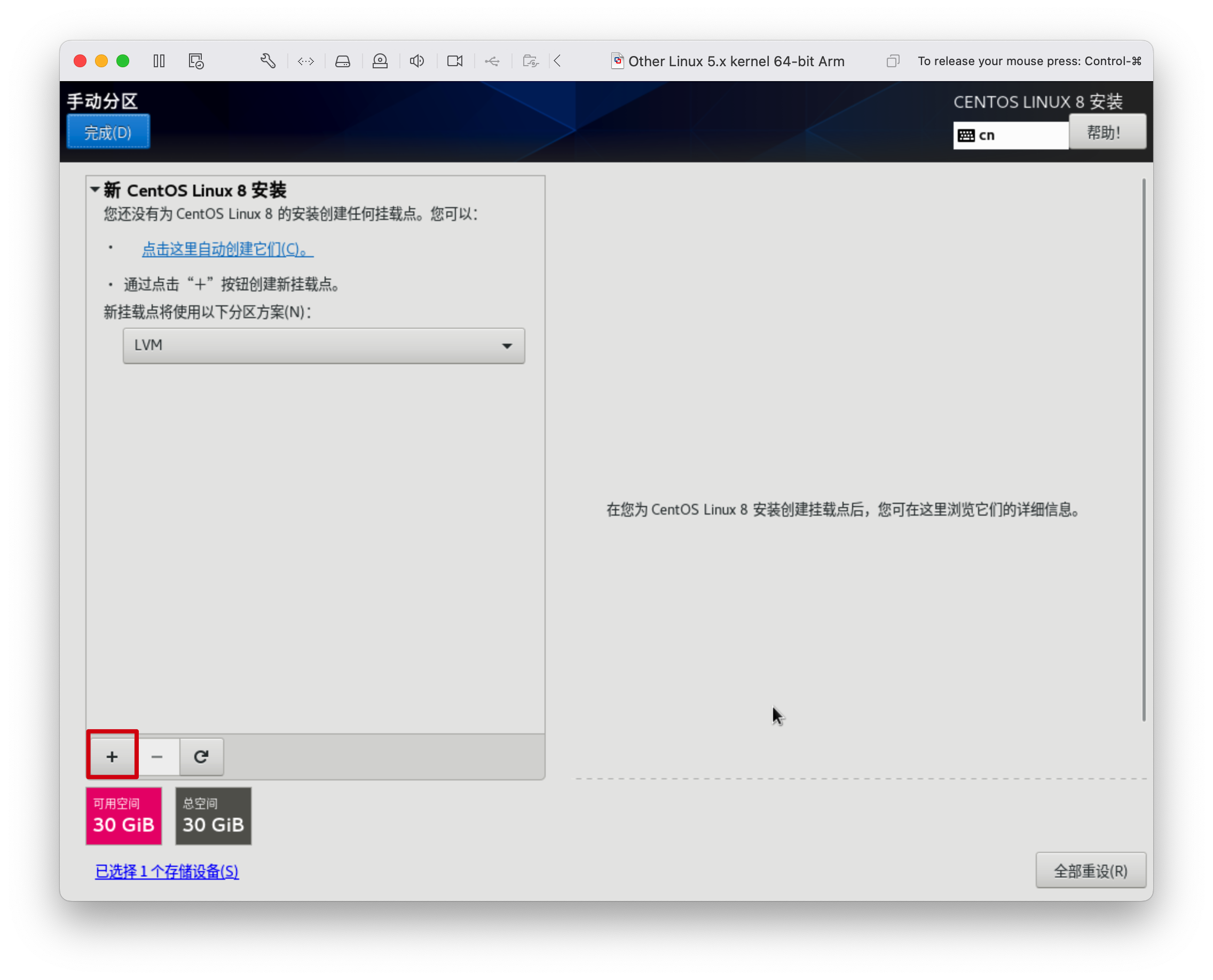
Task: Click the pause virtual machine icon
Action: 159,61
